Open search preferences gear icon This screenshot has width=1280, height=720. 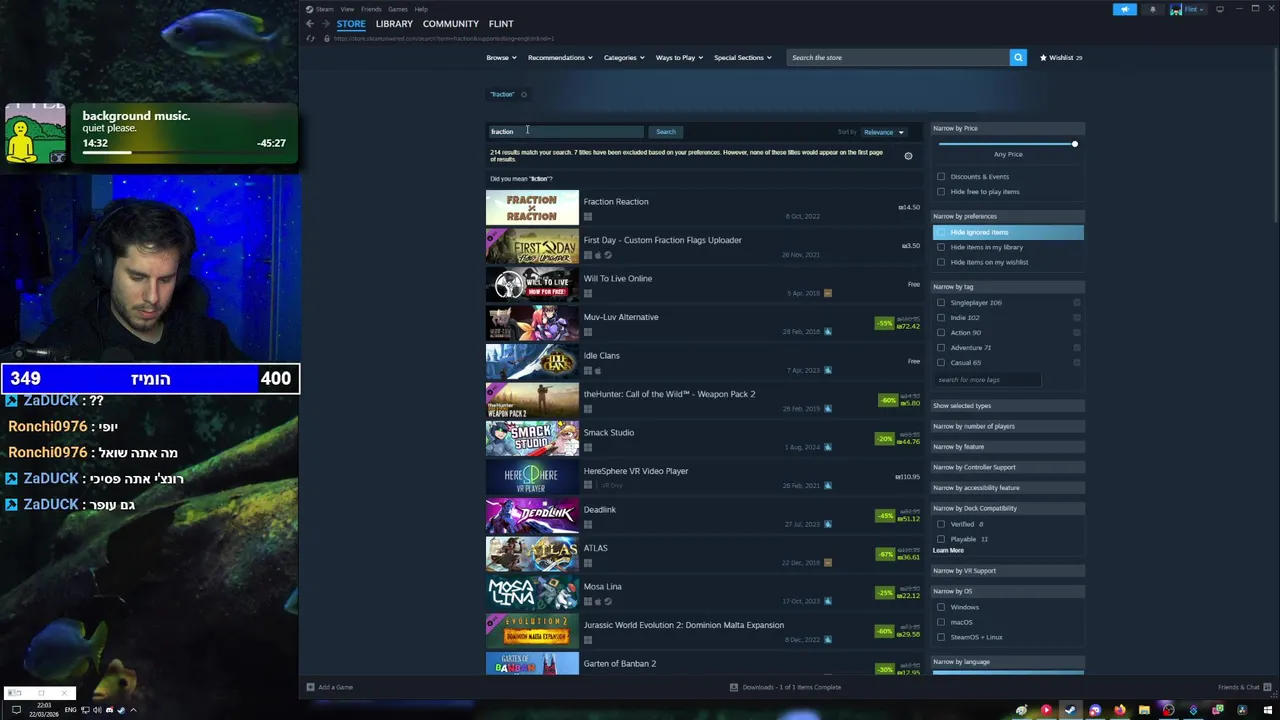pyautogui.click(x=908, y=156)
